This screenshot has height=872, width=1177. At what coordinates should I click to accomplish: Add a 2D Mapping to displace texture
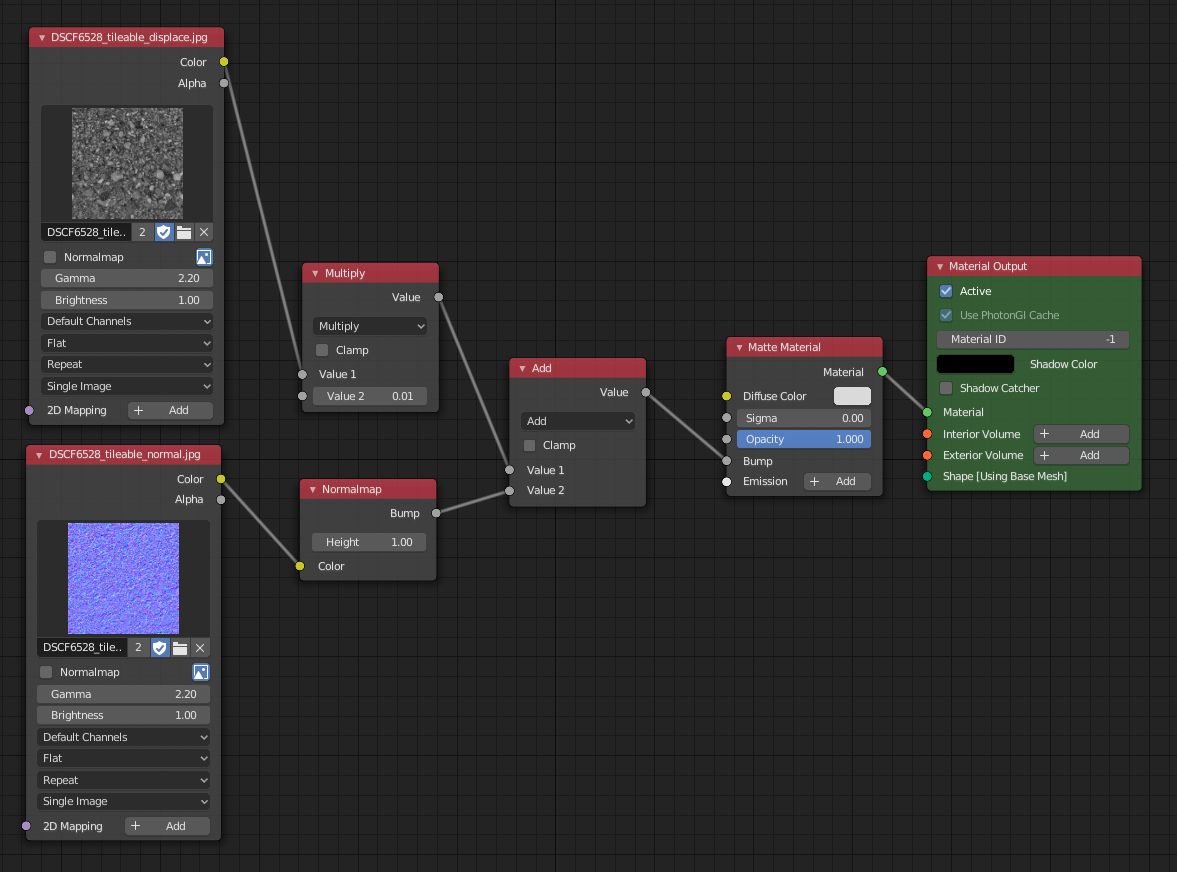click(x=170, y=410)
